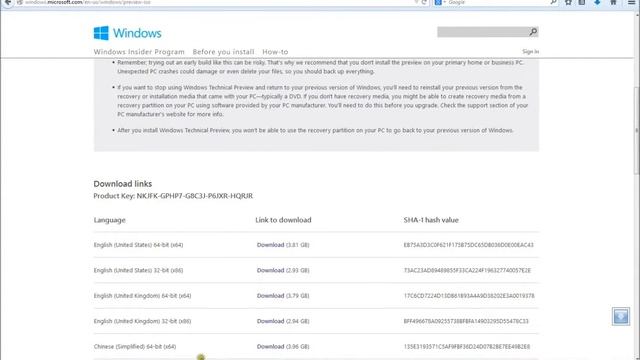Click English (United Kingdom) 64-bit (x64) label
The width and height of the screenshot is (640, 360).
point(142,296)
